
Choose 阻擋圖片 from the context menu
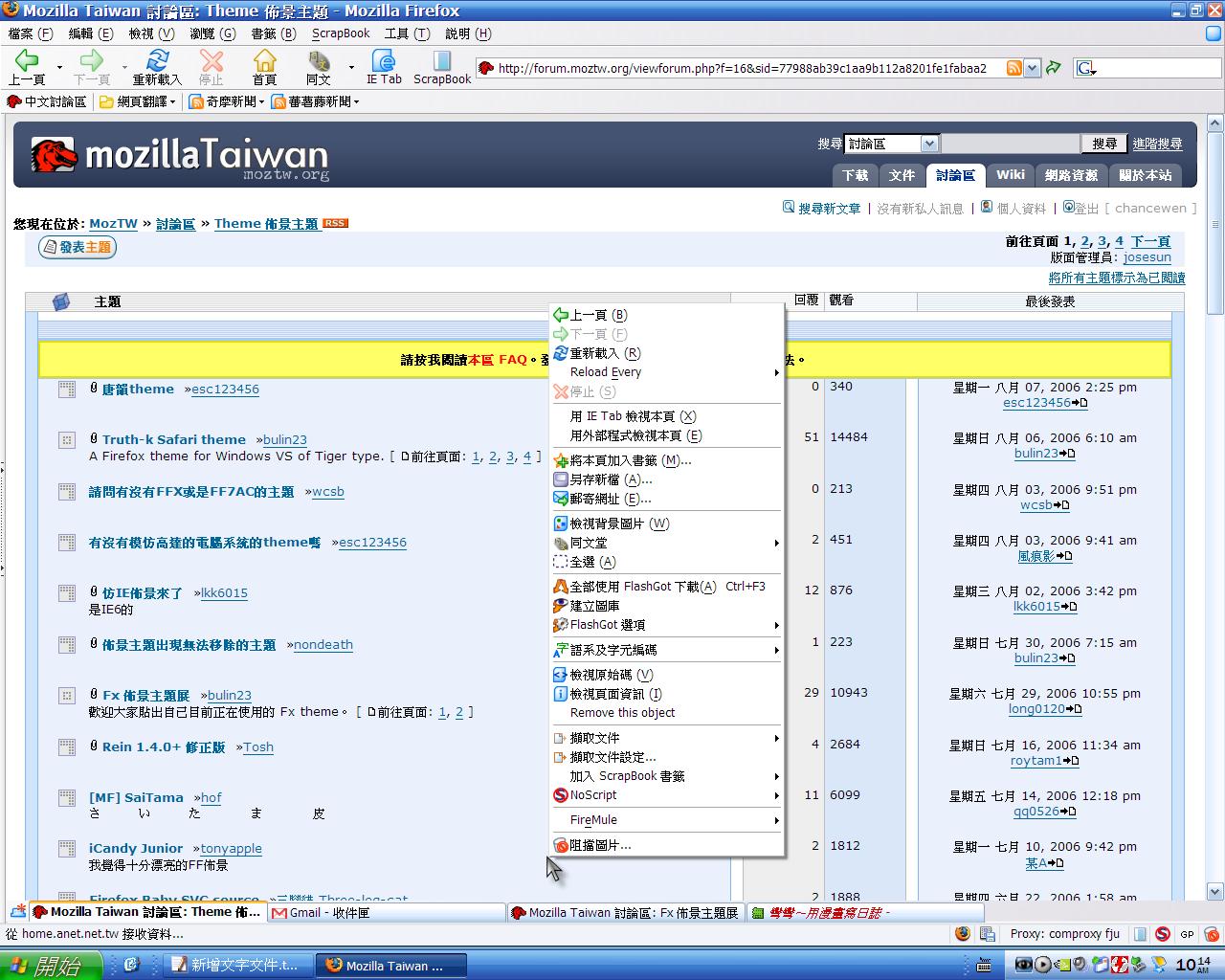coord(667,845)
